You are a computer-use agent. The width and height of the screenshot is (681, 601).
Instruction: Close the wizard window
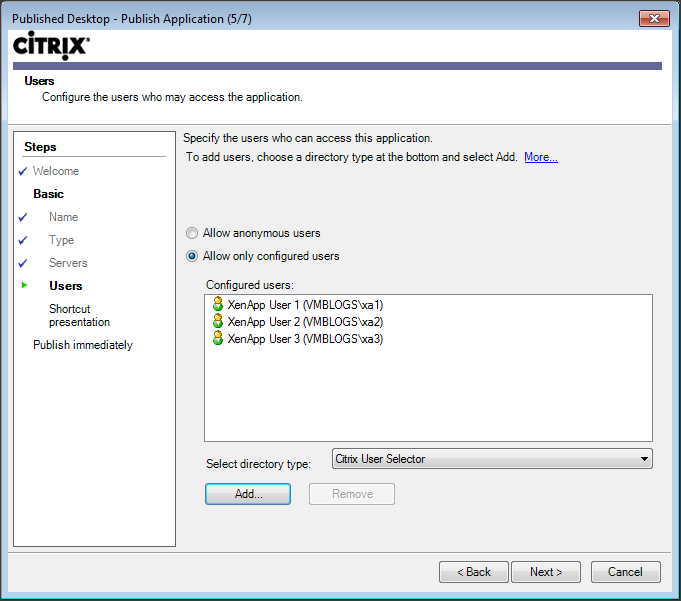[654, 18]
